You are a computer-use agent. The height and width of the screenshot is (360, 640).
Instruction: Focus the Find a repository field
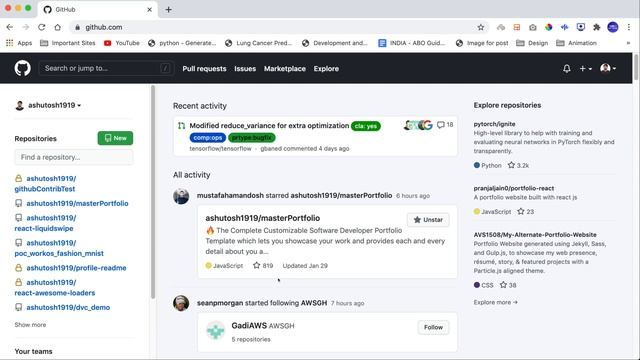(73, 157)
